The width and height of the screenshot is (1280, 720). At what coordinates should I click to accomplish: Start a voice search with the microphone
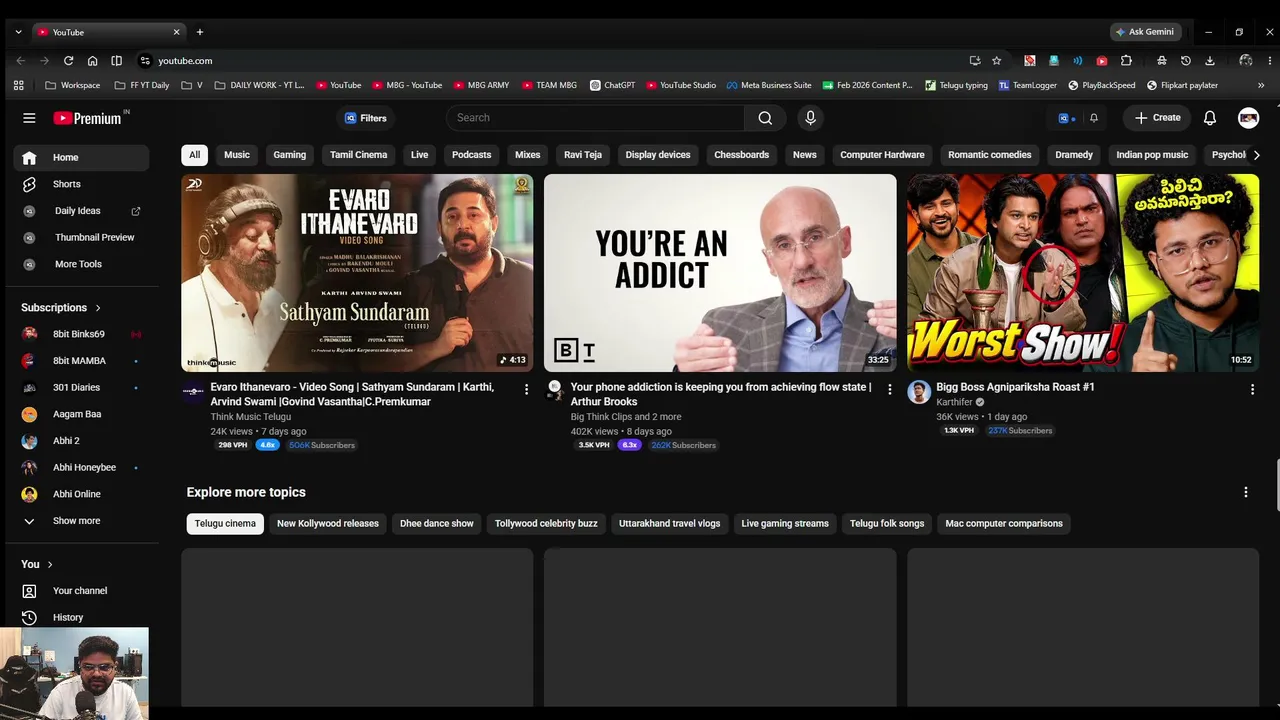coord(810,118)
